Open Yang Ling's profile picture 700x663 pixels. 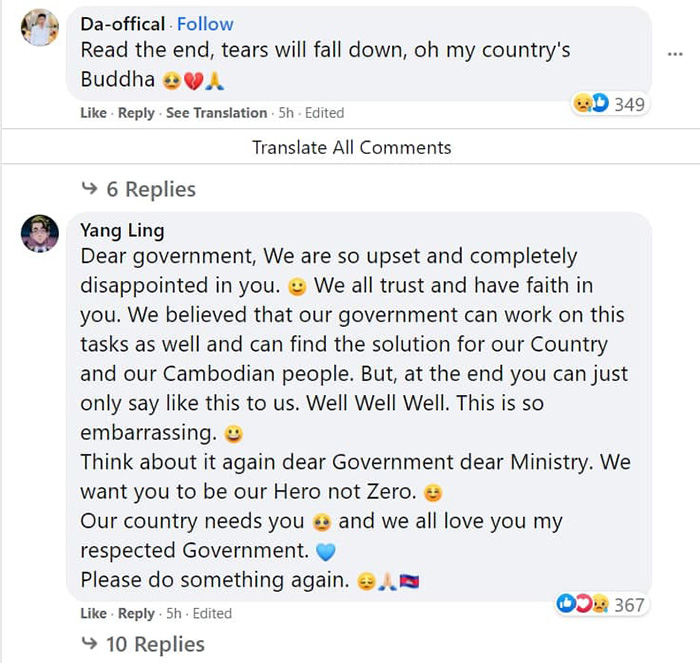click(x=39, y=233)
